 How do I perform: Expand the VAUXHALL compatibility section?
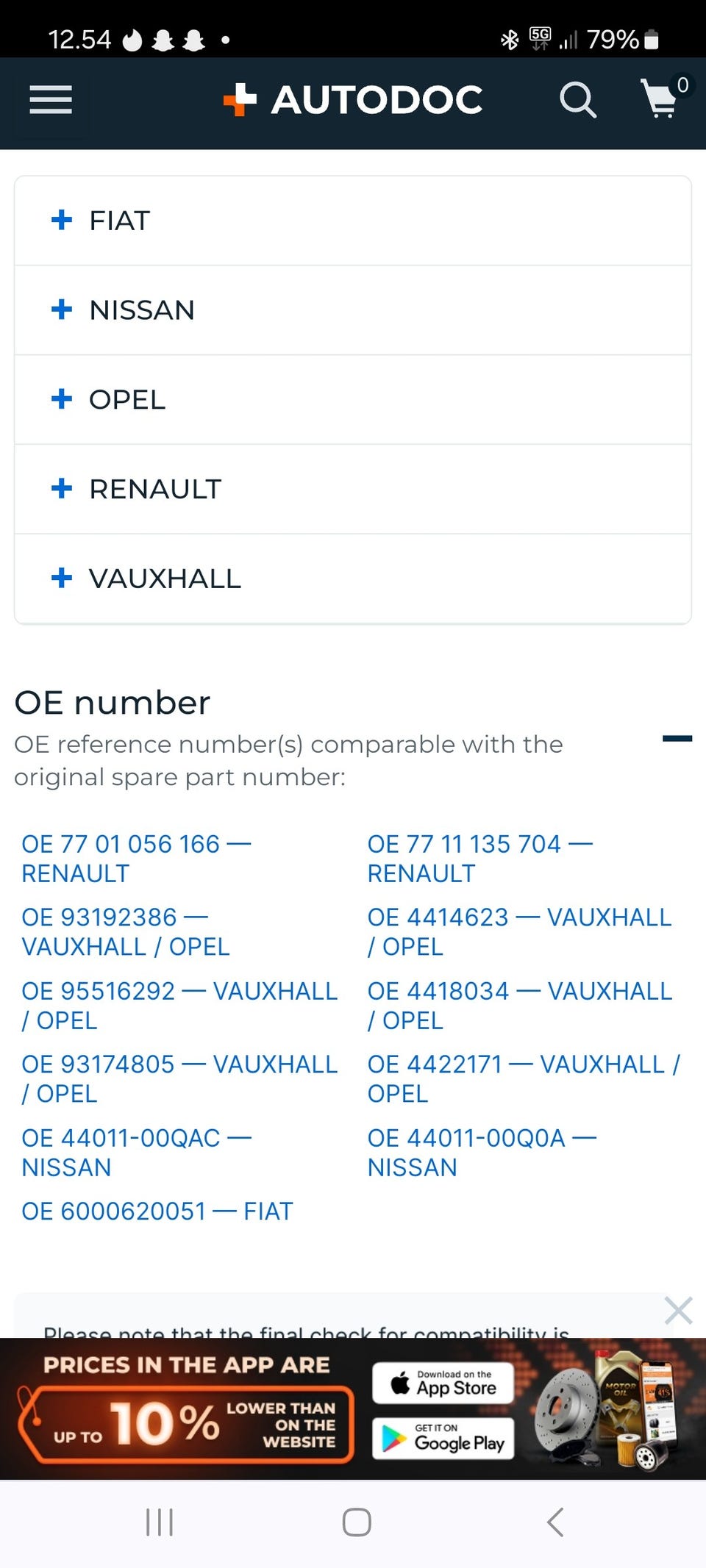pos(353,579)
